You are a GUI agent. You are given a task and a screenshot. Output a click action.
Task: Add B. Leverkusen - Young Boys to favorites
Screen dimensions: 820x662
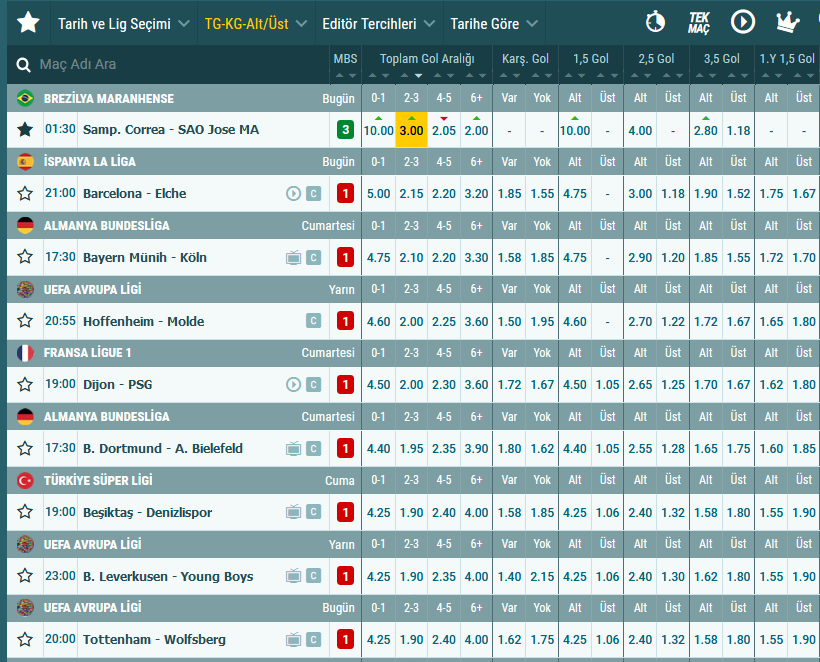point(25,576)
